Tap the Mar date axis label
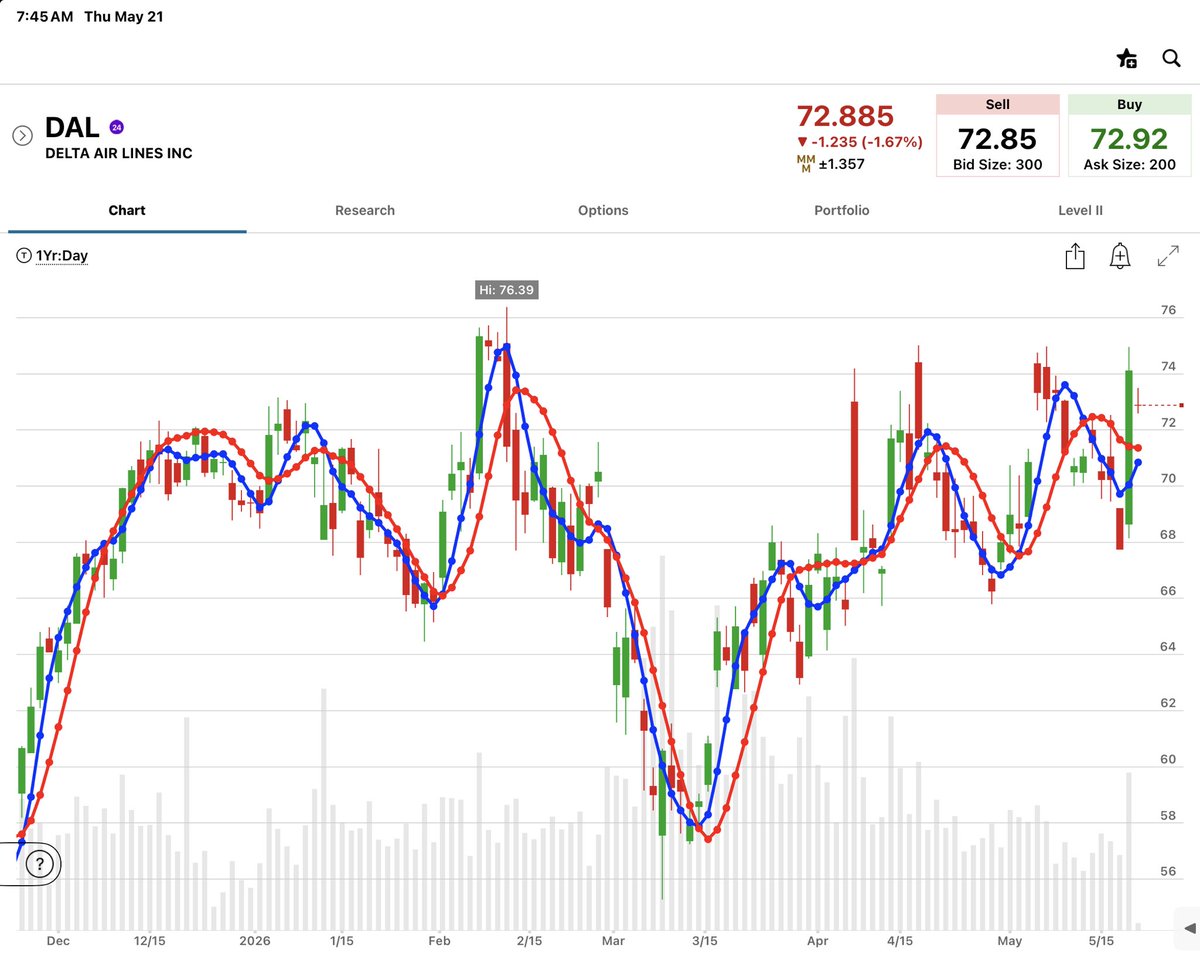The height and width of the screenshot is (963, 1200). click(613, 941)
